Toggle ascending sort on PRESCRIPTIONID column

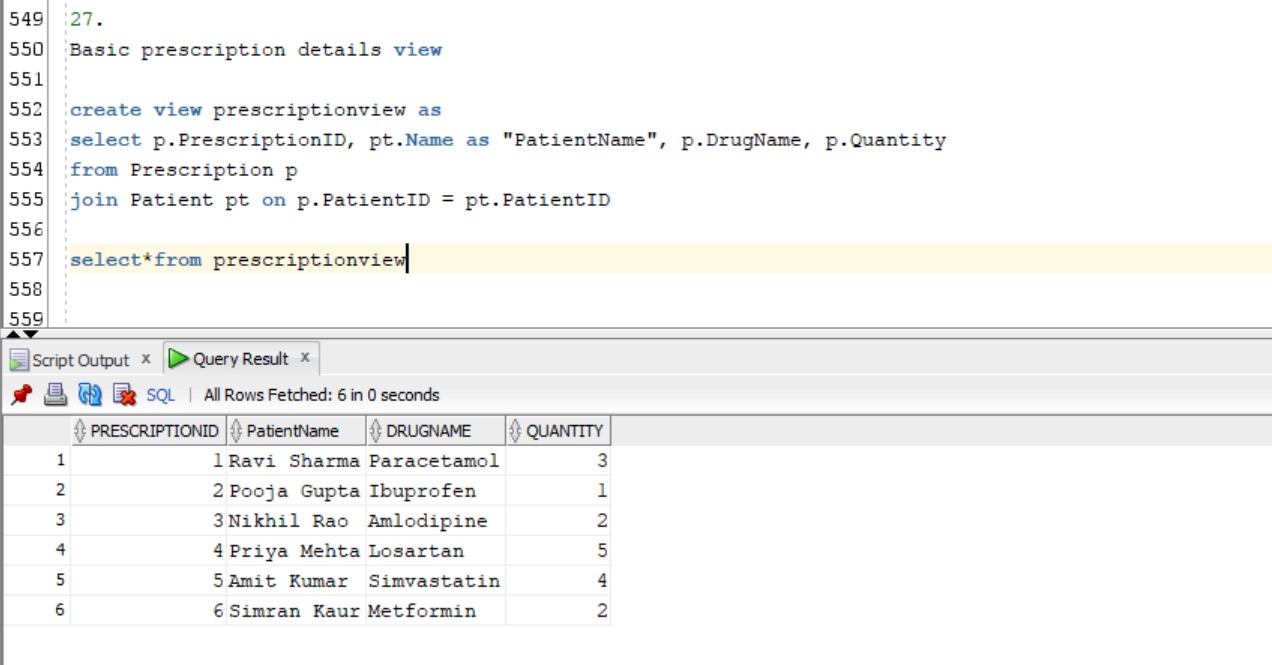(x=79, y=430)
